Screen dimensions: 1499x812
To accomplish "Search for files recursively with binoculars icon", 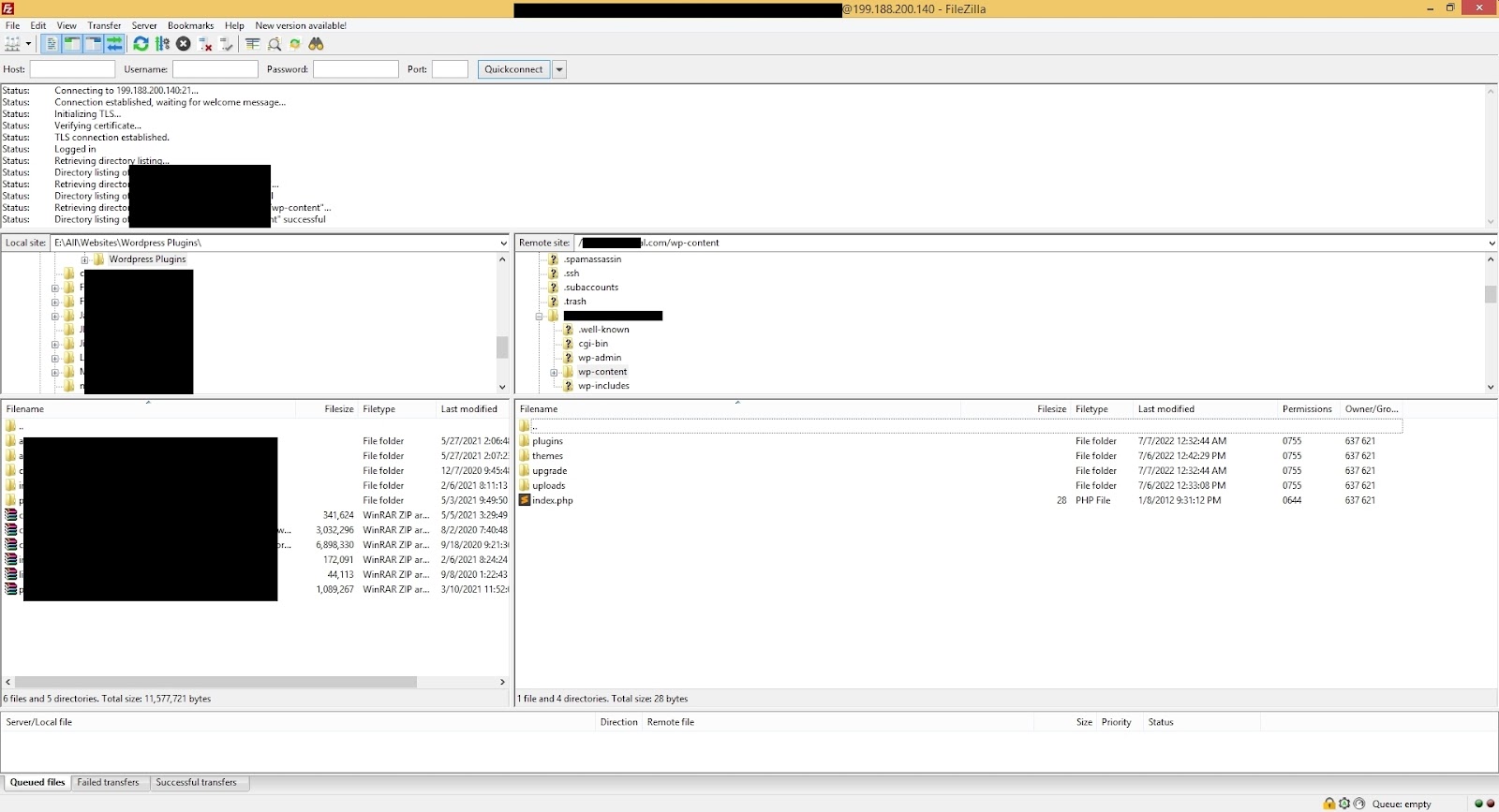I will (317, 44).
